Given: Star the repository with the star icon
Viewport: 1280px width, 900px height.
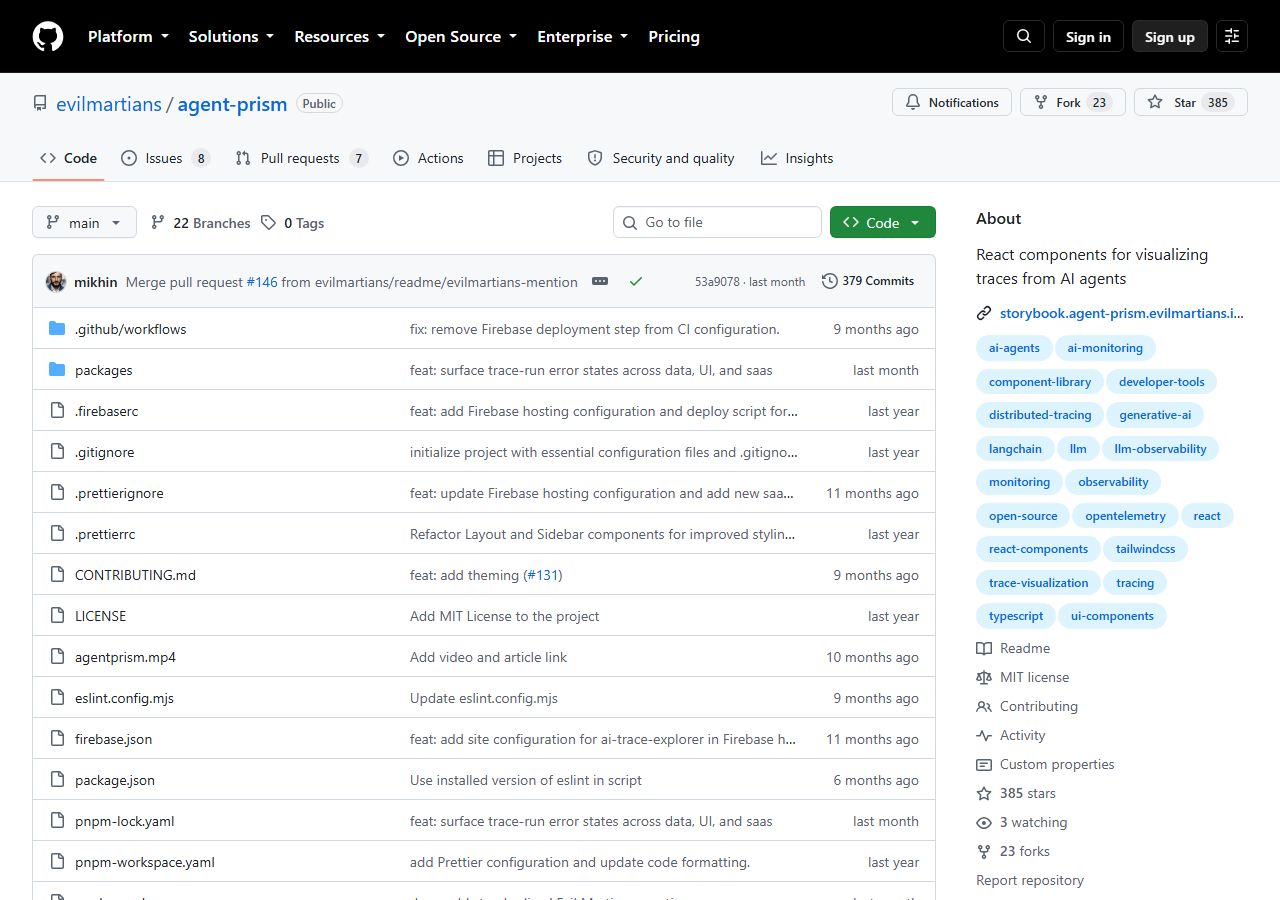Looking at the screenshot, I should click(x=1155, y=102).
